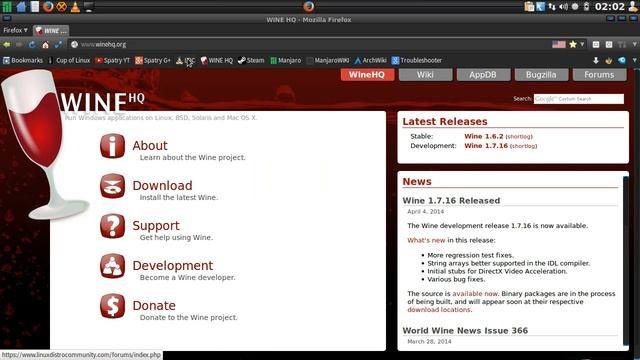The height and width of the screenshot is (360, 640).
Task: Go back with the green arrow button
Action: click(7, 44)
